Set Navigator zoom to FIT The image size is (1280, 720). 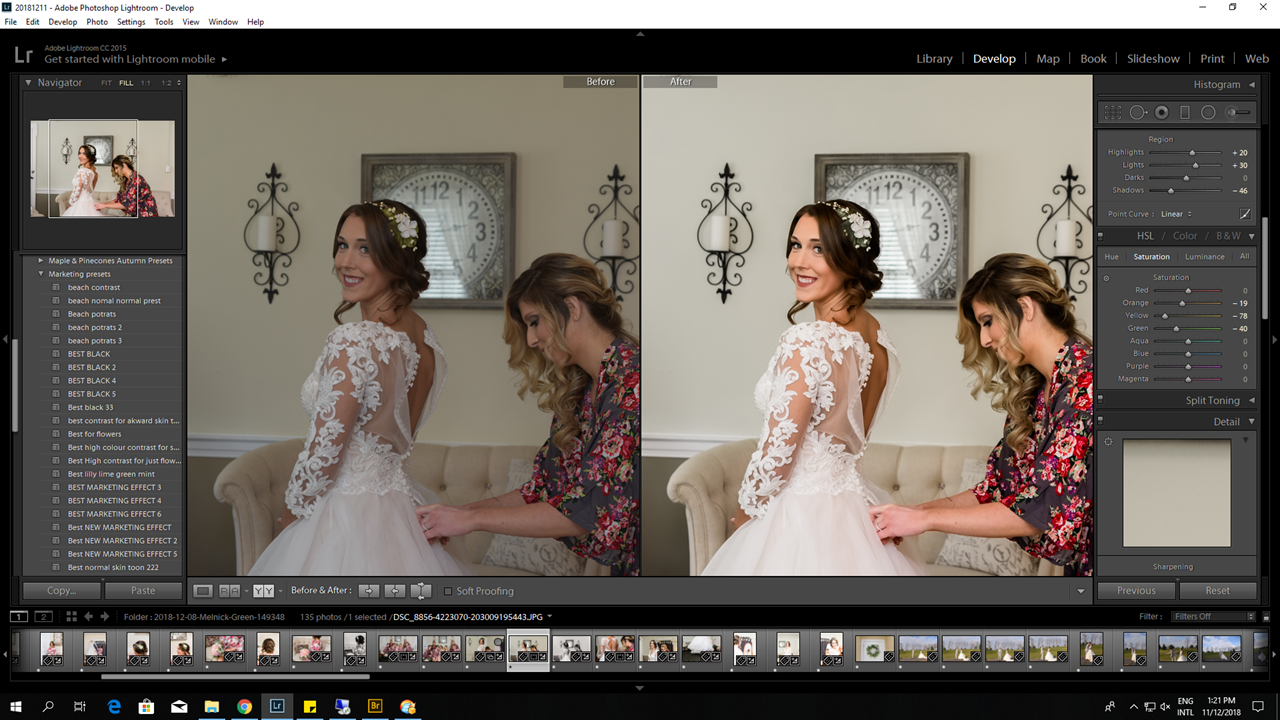pos(107,83)
